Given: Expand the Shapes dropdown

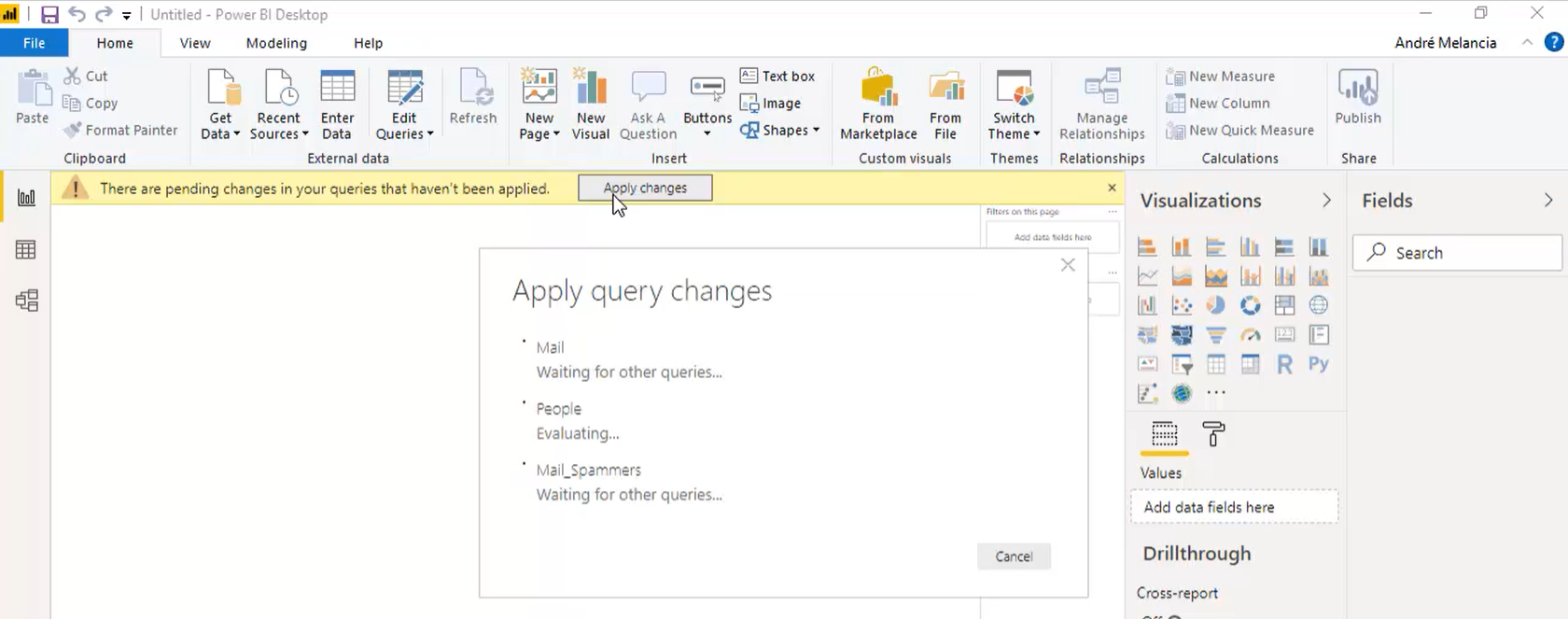Looking at the screenshot, I should point(779,131).
